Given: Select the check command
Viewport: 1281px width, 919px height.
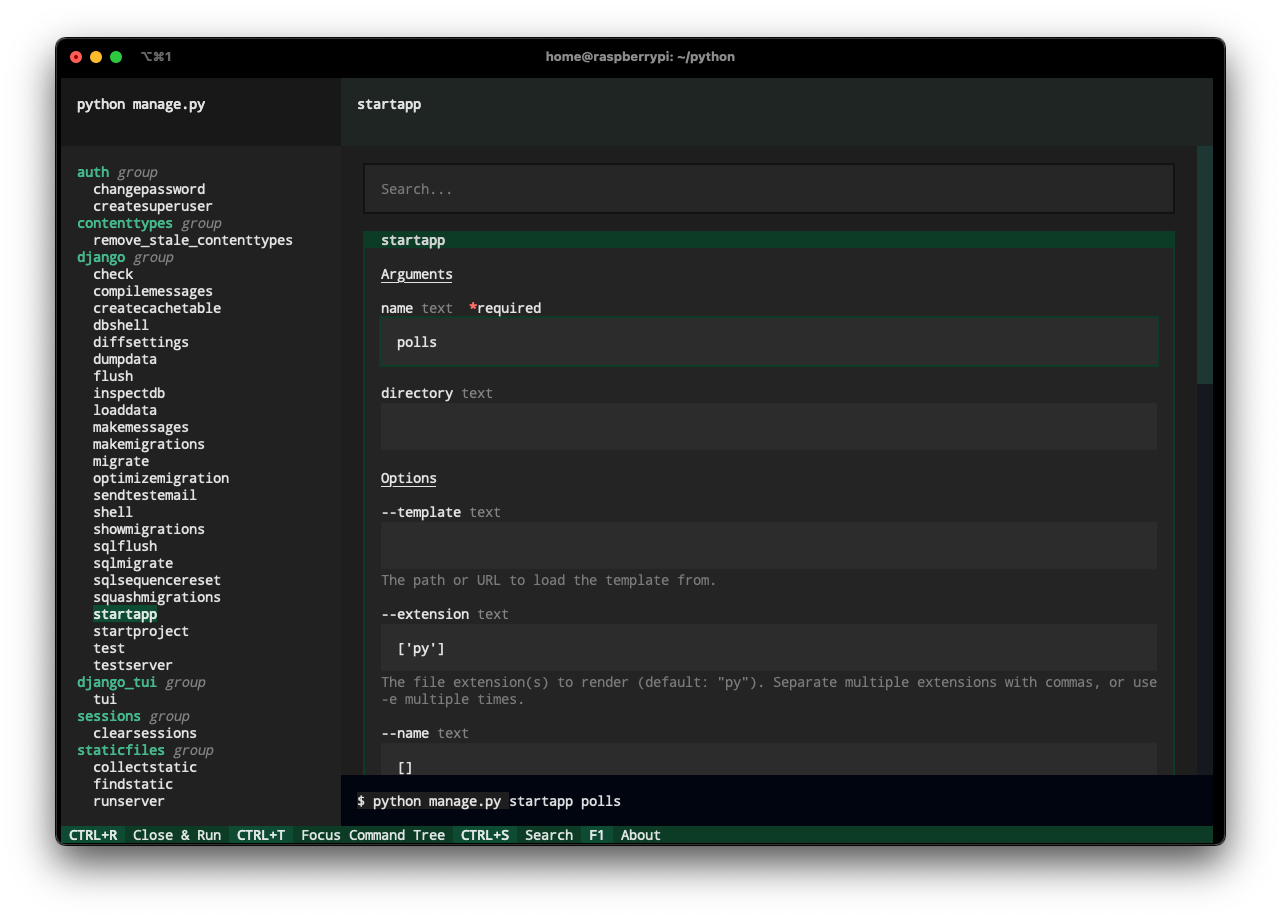Looking at the screenshot, I should pos(113,274).
